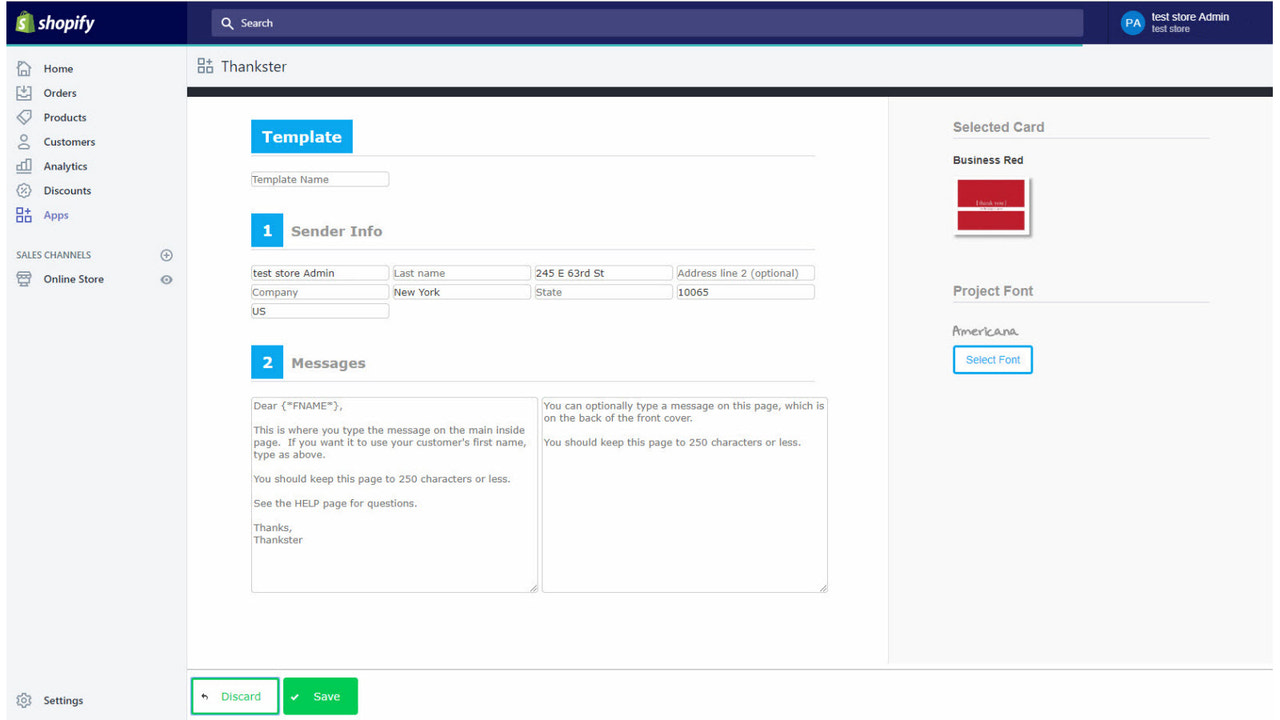Select the Discounts icon
This screenshot has height=720, width=1280.
[24, 190]
